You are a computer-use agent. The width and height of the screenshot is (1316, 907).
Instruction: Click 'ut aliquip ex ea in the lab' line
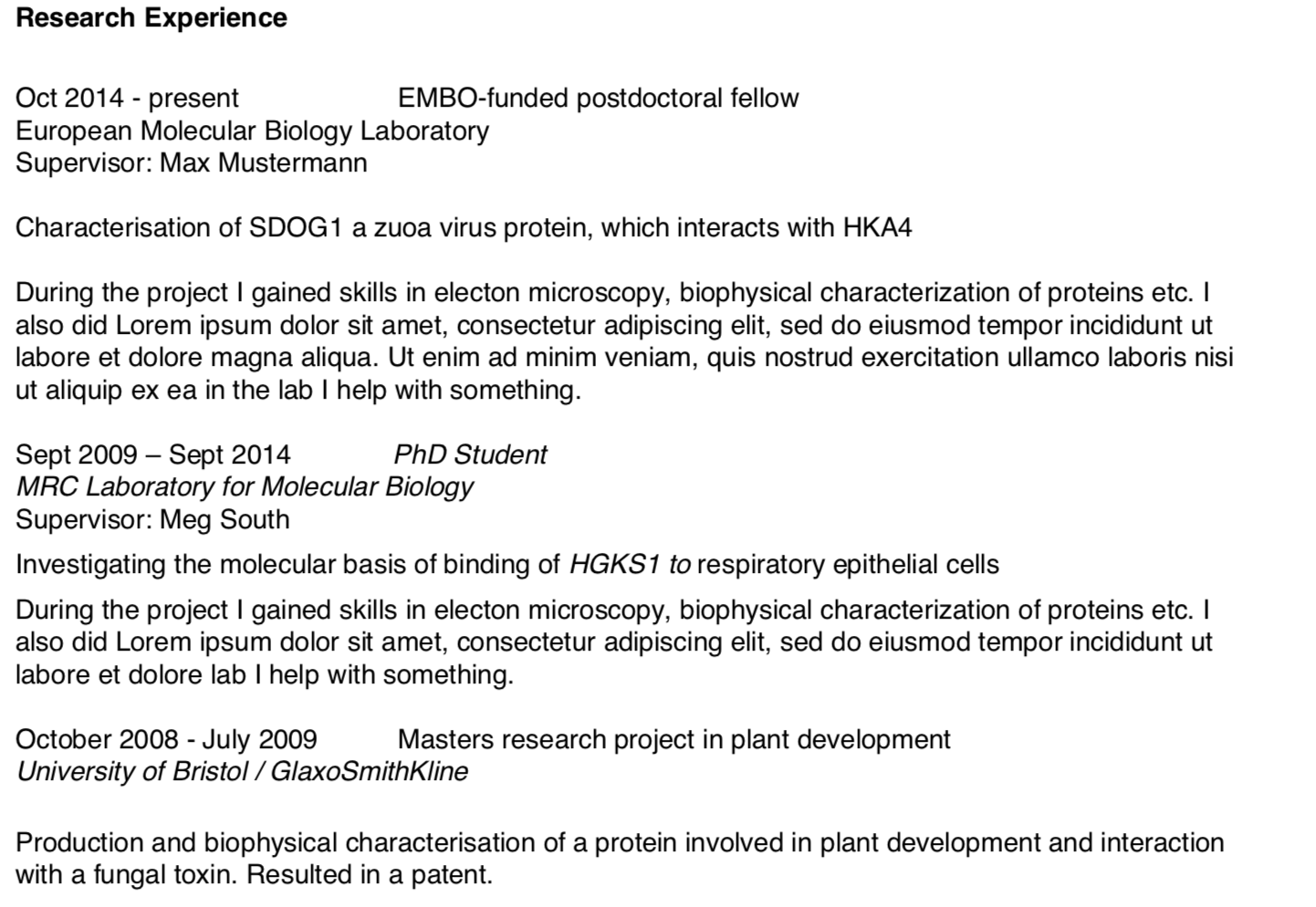[x=298, y=391]
